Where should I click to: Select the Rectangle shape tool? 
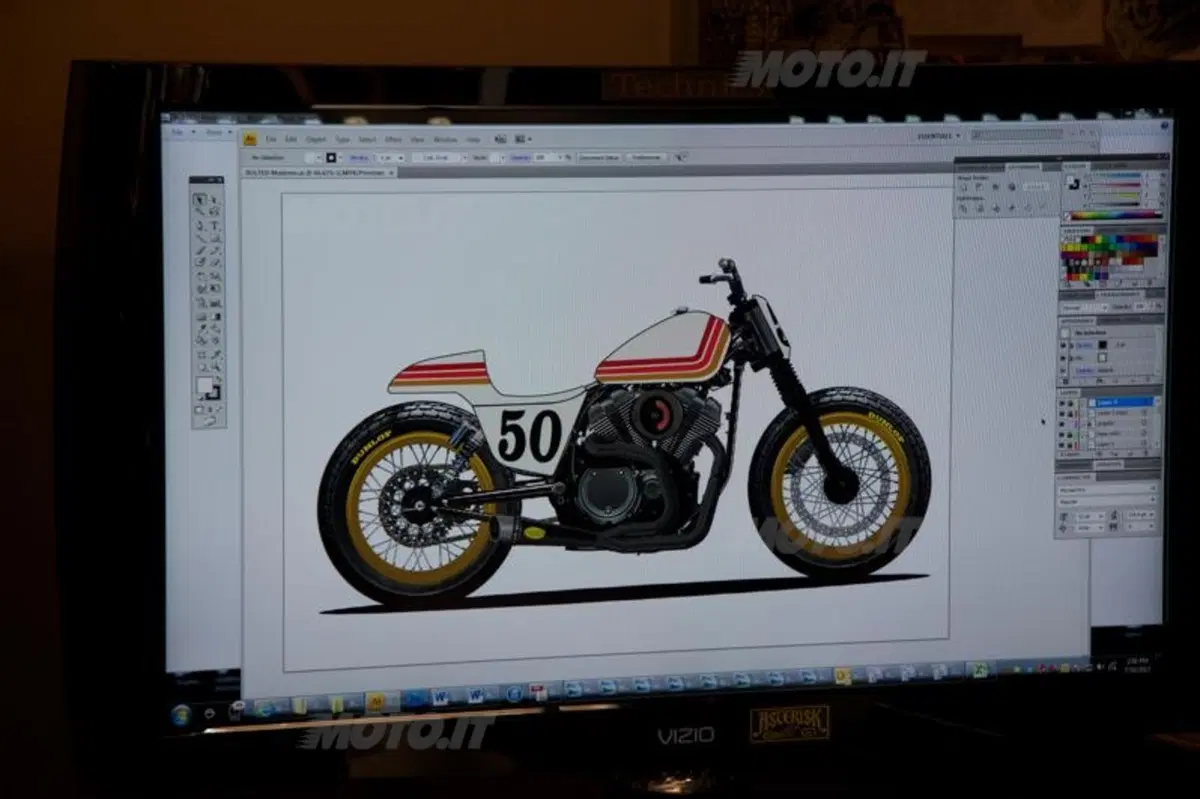(x=214, y=237)
